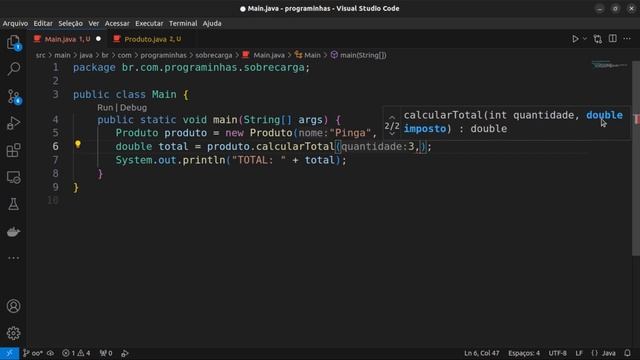Click the Run code lens link
Image resolution: width=640 pixels, height=360 pixels.
[105, 108]
